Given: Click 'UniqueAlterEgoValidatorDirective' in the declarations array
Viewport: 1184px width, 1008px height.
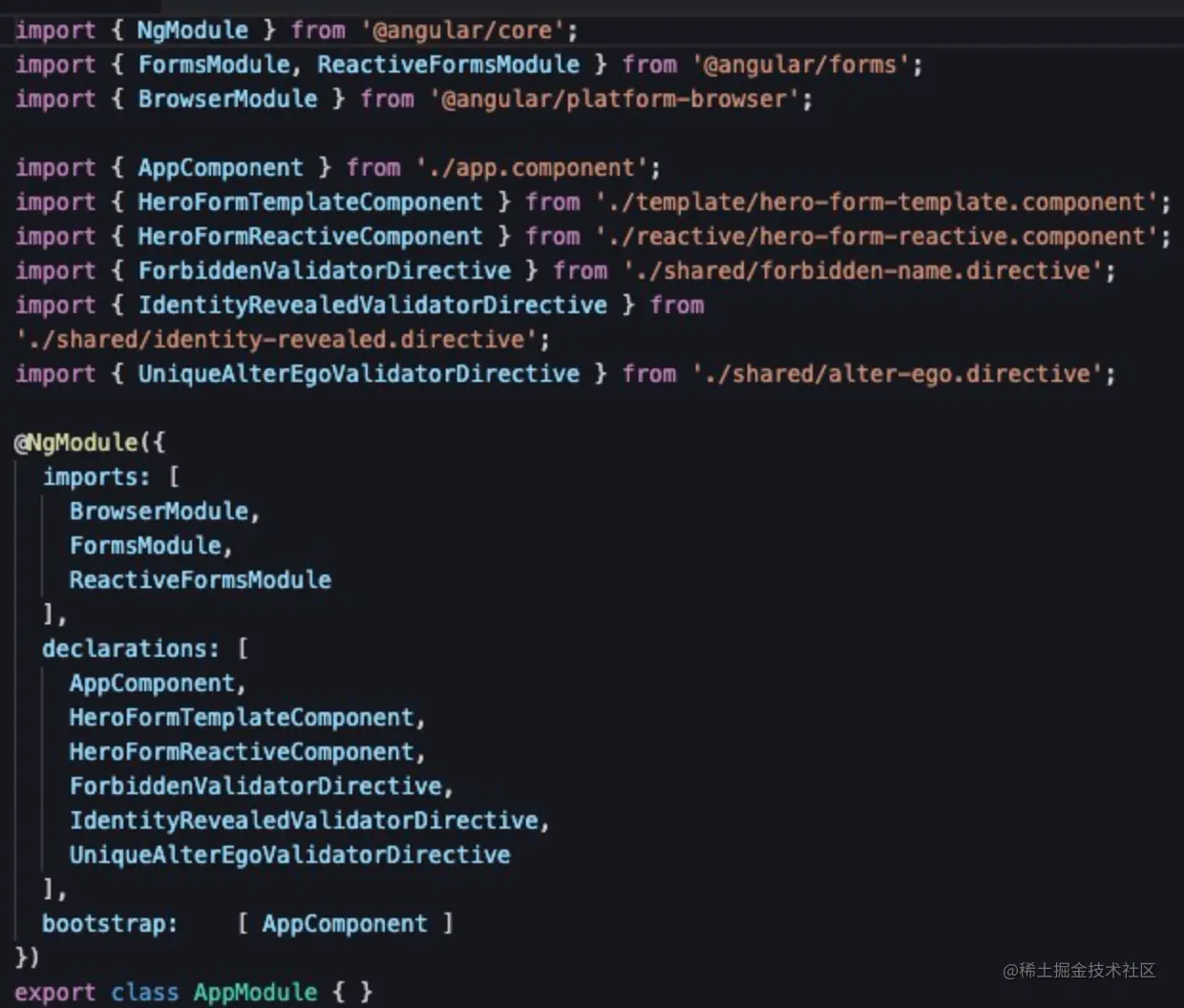Looking at the screenshot, I should 290,855.
